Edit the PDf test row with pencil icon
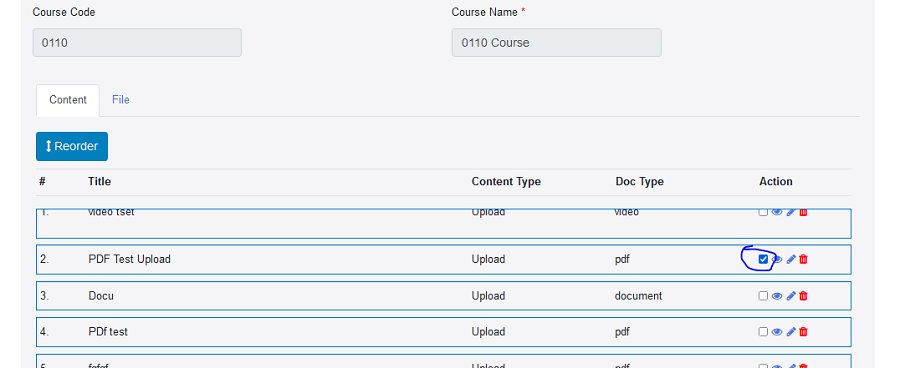 pos(791,332)
